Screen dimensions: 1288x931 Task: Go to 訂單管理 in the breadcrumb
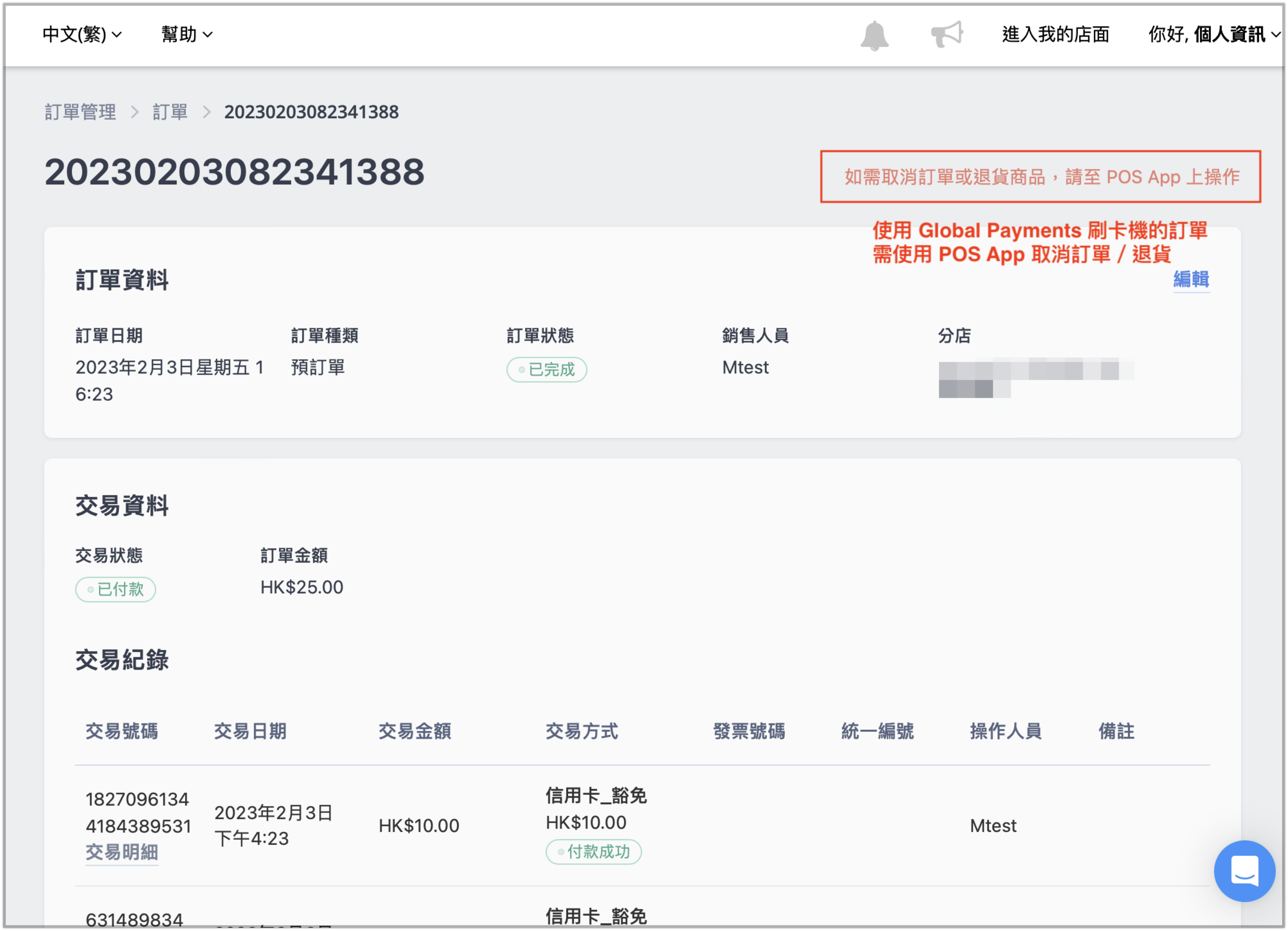pos(81,112)
